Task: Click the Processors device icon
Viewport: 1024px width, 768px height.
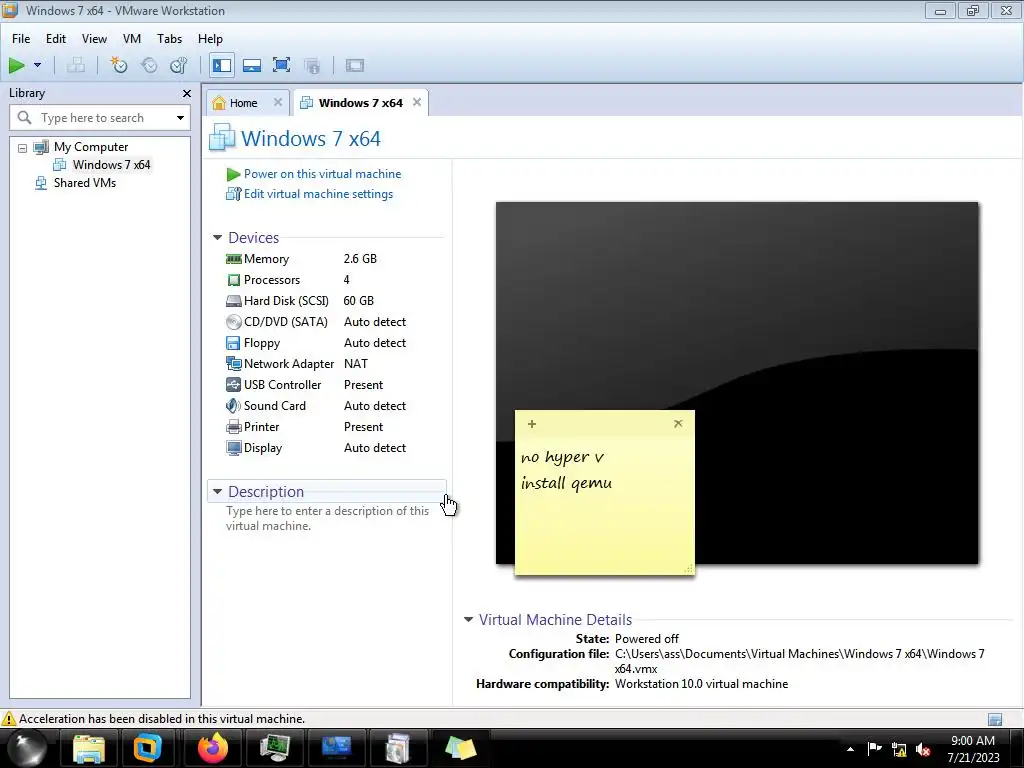Action: (233, 280)
